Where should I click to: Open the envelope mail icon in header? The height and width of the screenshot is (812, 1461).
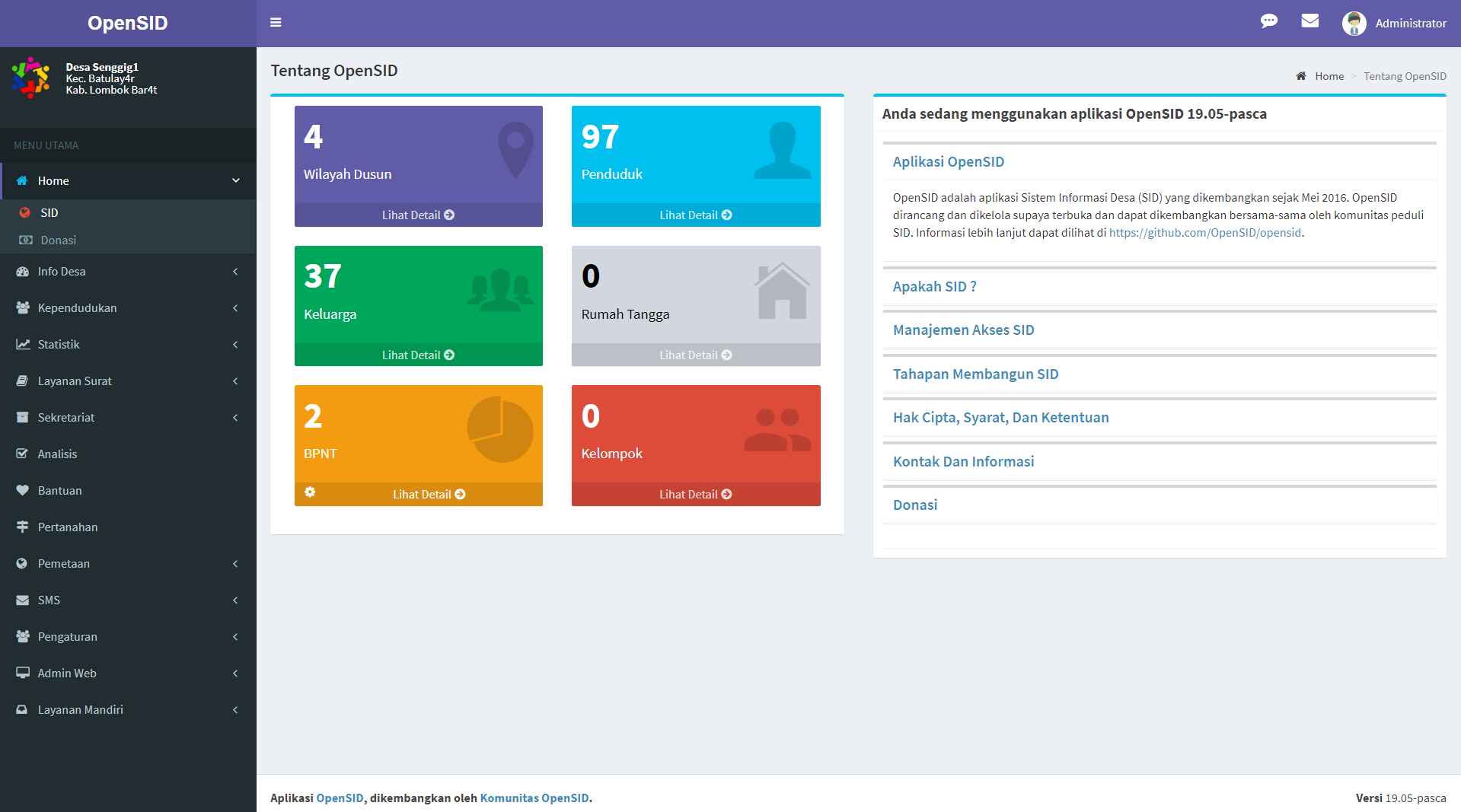[x=1309, y=21]
